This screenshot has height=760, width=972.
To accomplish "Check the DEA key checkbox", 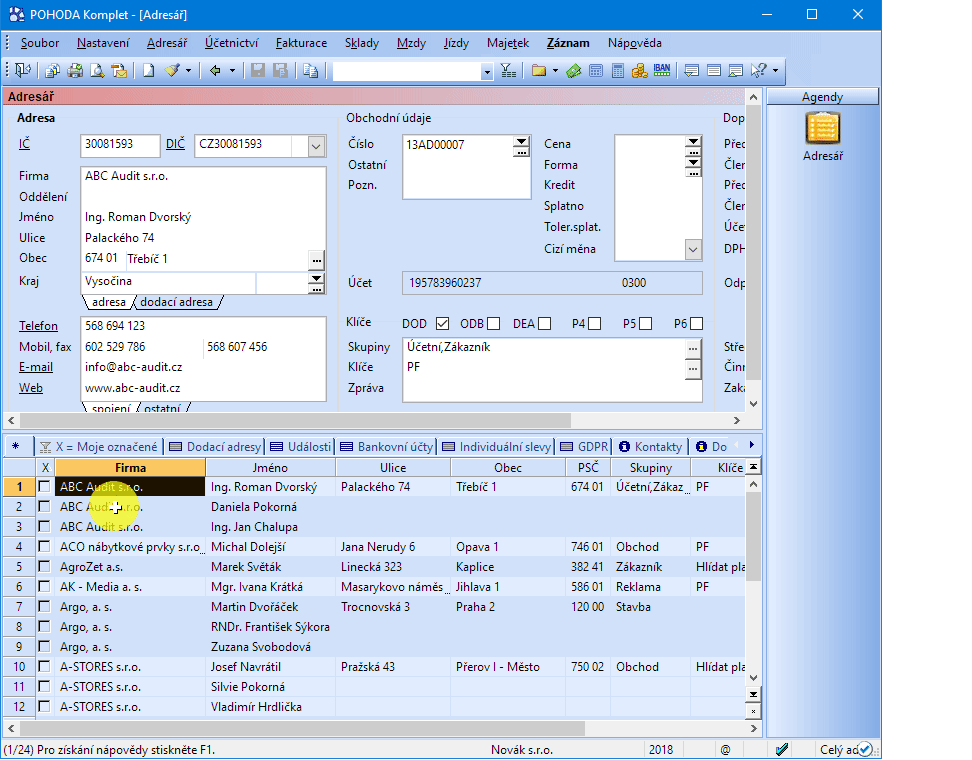I will [x=544, y=324].
